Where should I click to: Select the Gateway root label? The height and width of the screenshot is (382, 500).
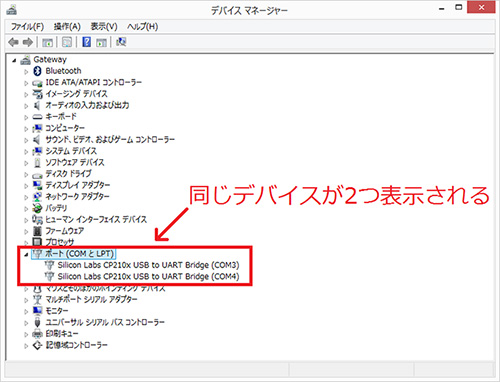point(50,60)
